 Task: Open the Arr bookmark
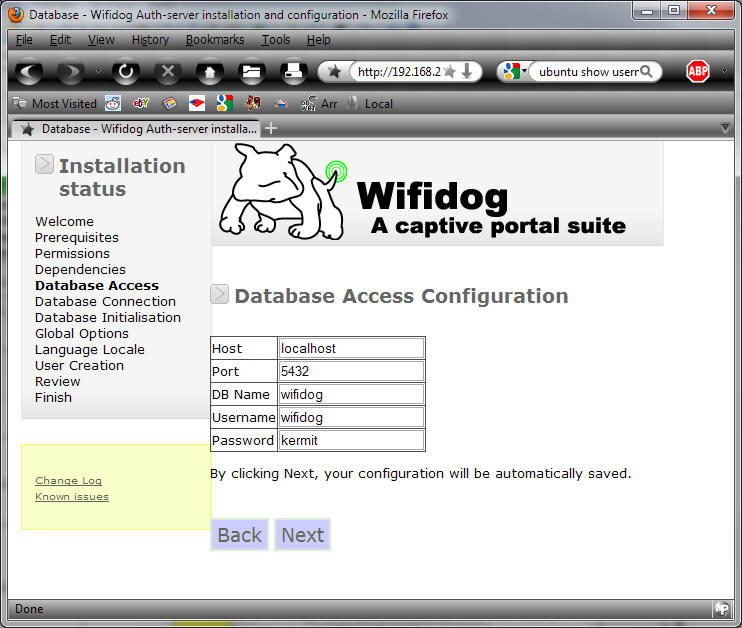pos(319,104)
